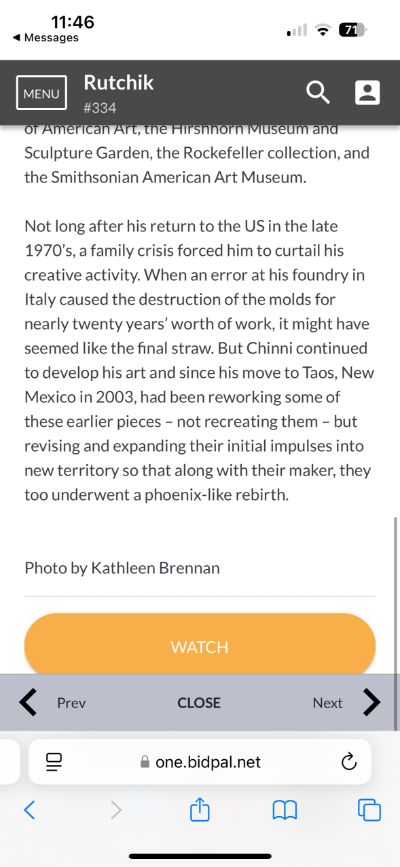Tap the right chevron for next item

[x=372, y=702]
